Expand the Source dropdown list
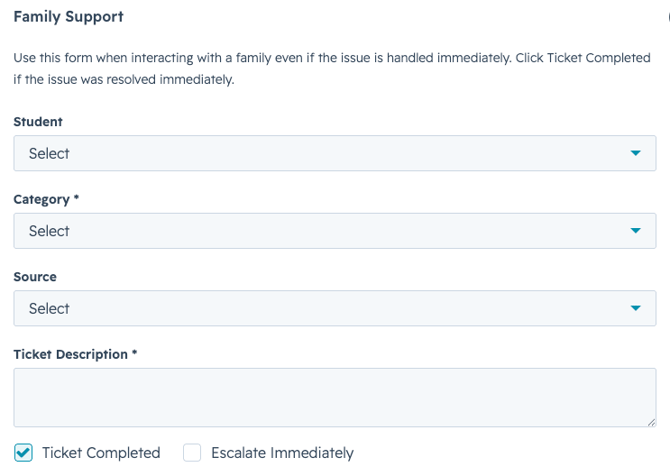Screen dimensions: 670x476 (x=335, y=309)
